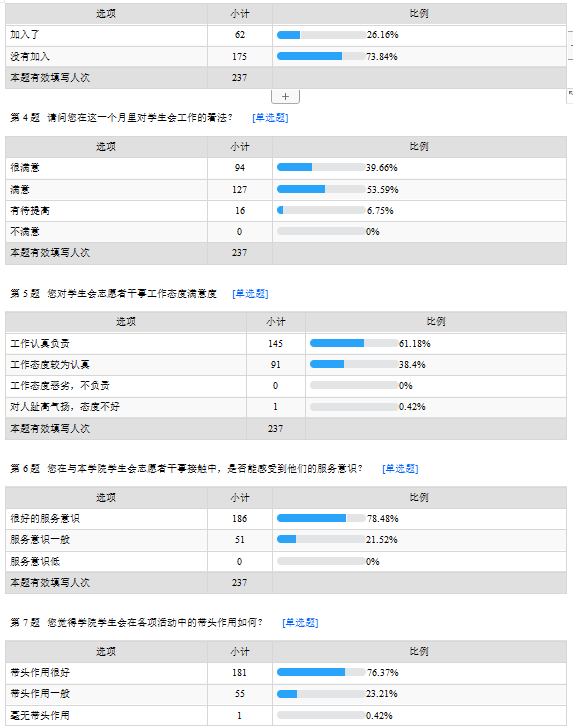Click the 小计 header in question 5 table
Viewport: 573px width, 728px height.
point(276,322)
